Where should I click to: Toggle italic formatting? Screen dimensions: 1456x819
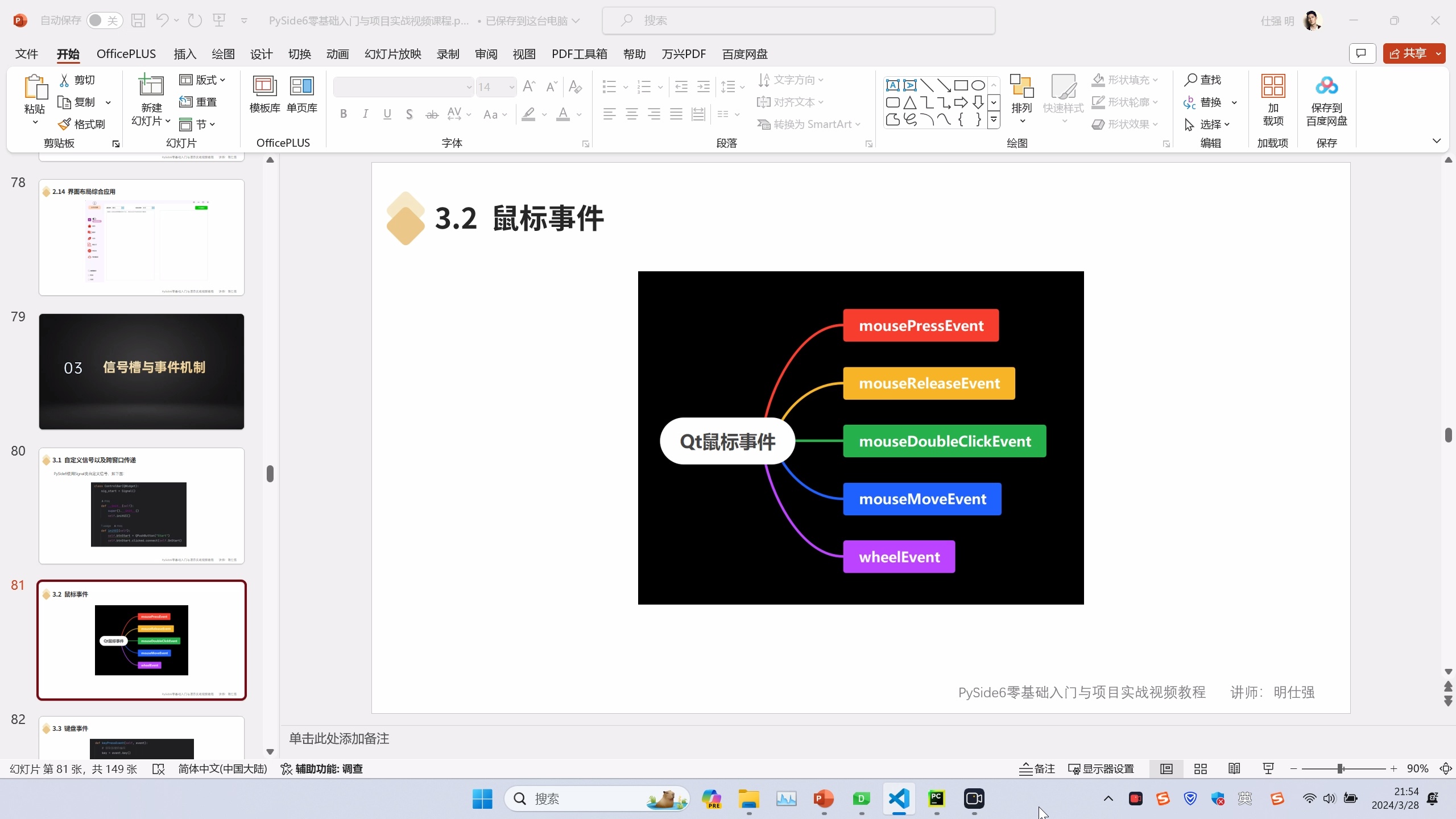tap(365, 113)
